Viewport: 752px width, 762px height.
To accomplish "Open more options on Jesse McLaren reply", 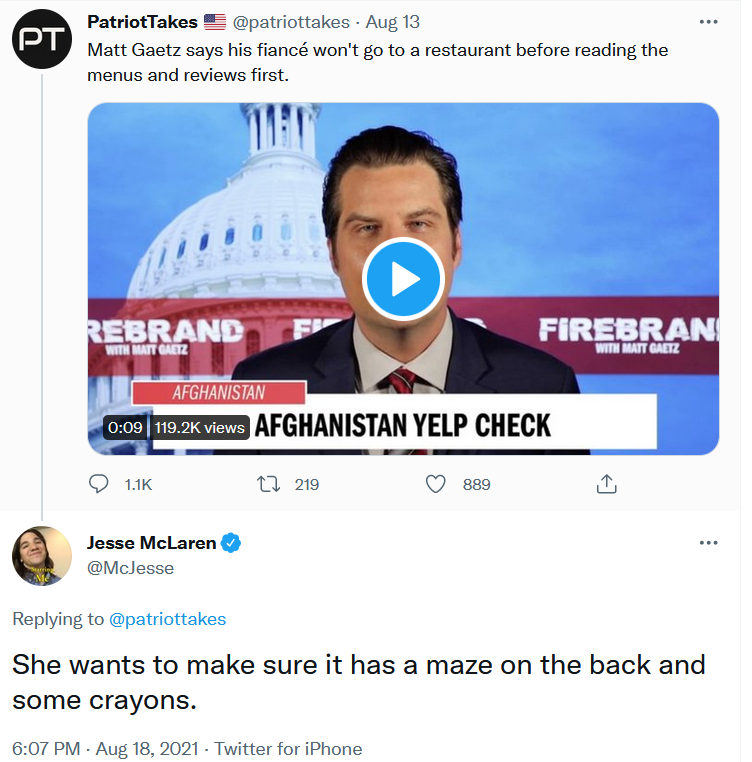I will pos(708,543).
